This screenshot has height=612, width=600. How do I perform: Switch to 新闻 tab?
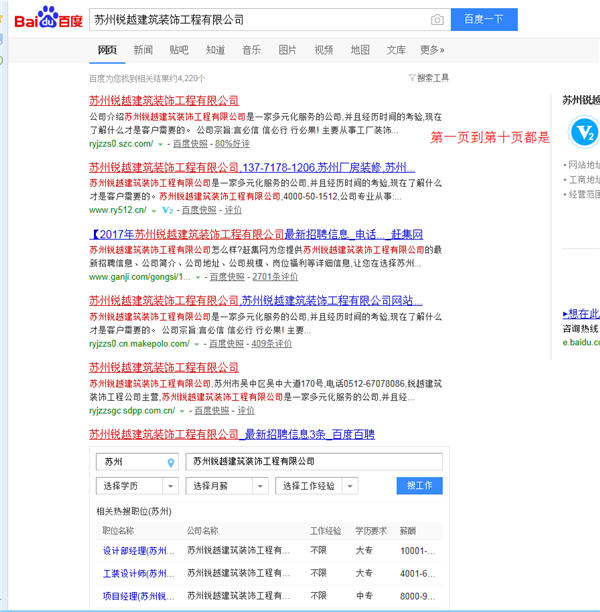[x=143, y=50]
